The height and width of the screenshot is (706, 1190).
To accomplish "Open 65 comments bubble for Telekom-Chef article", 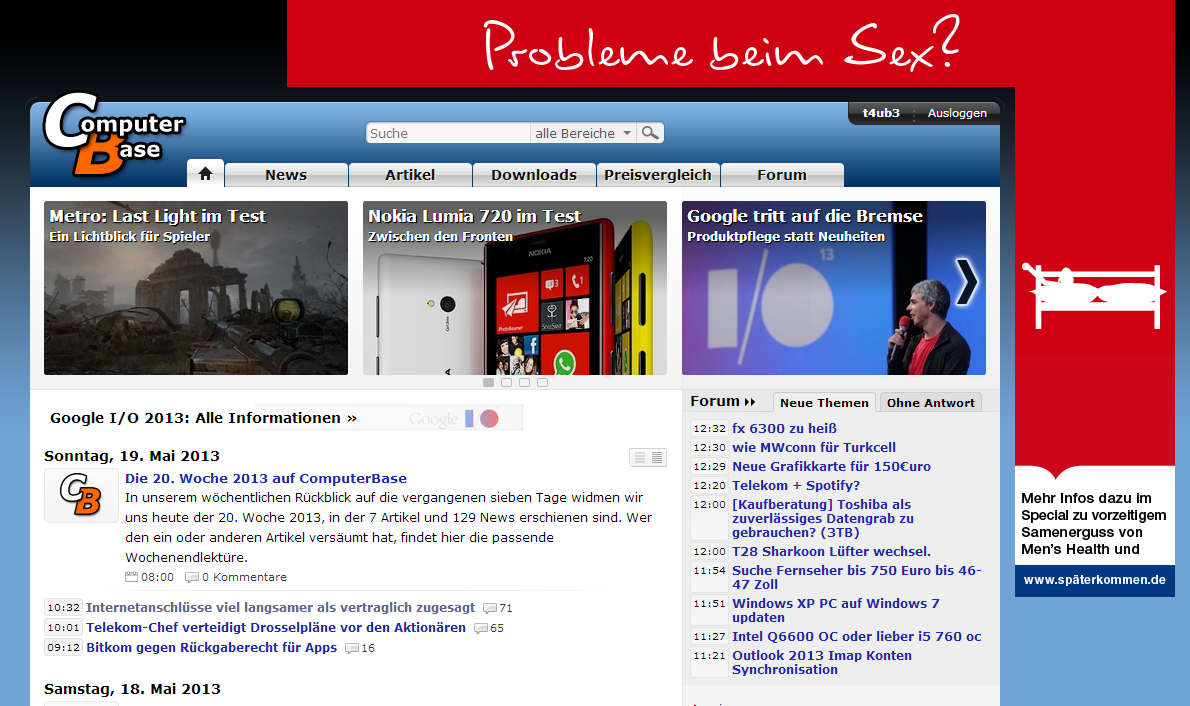I will (x=489, y=628).
